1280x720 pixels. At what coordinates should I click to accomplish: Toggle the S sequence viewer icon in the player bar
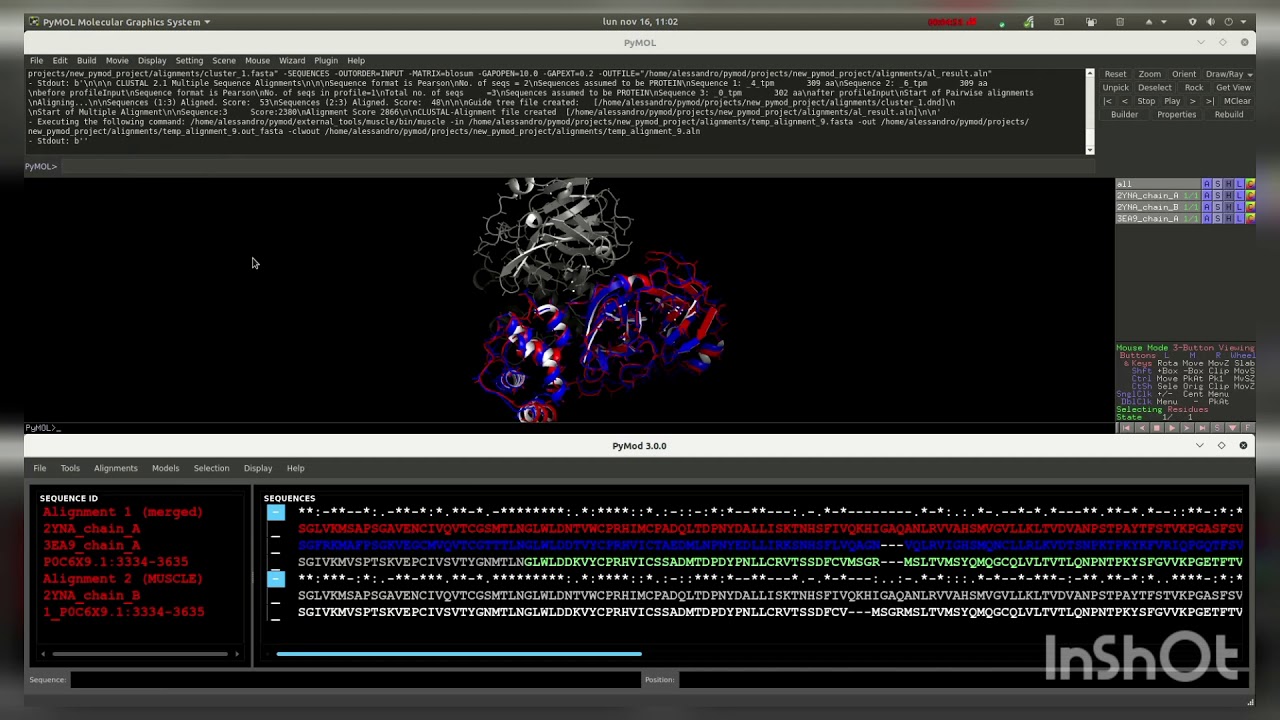[x=1217, y=428]
